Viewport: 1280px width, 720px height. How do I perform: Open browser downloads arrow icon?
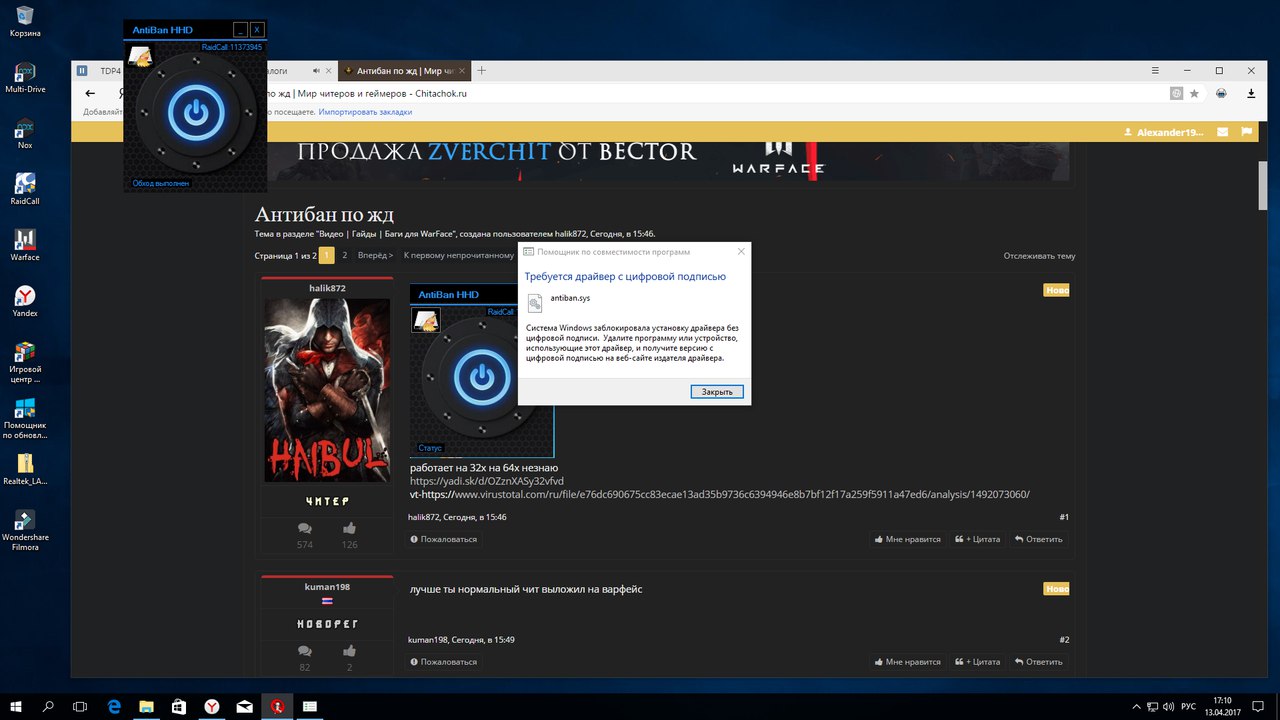[x=1251, y=93]
